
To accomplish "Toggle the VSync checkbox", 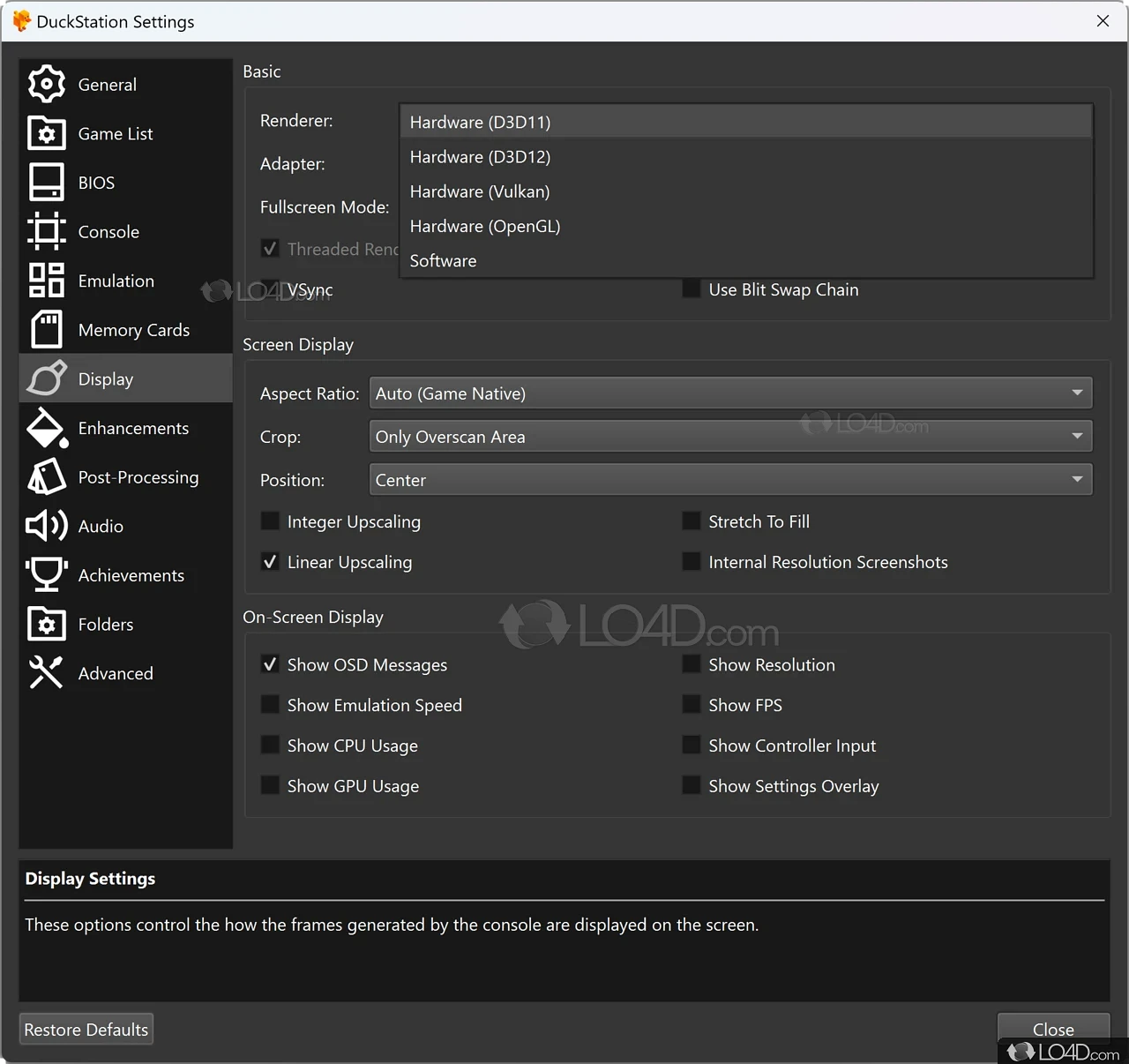I will pos(271,289).
